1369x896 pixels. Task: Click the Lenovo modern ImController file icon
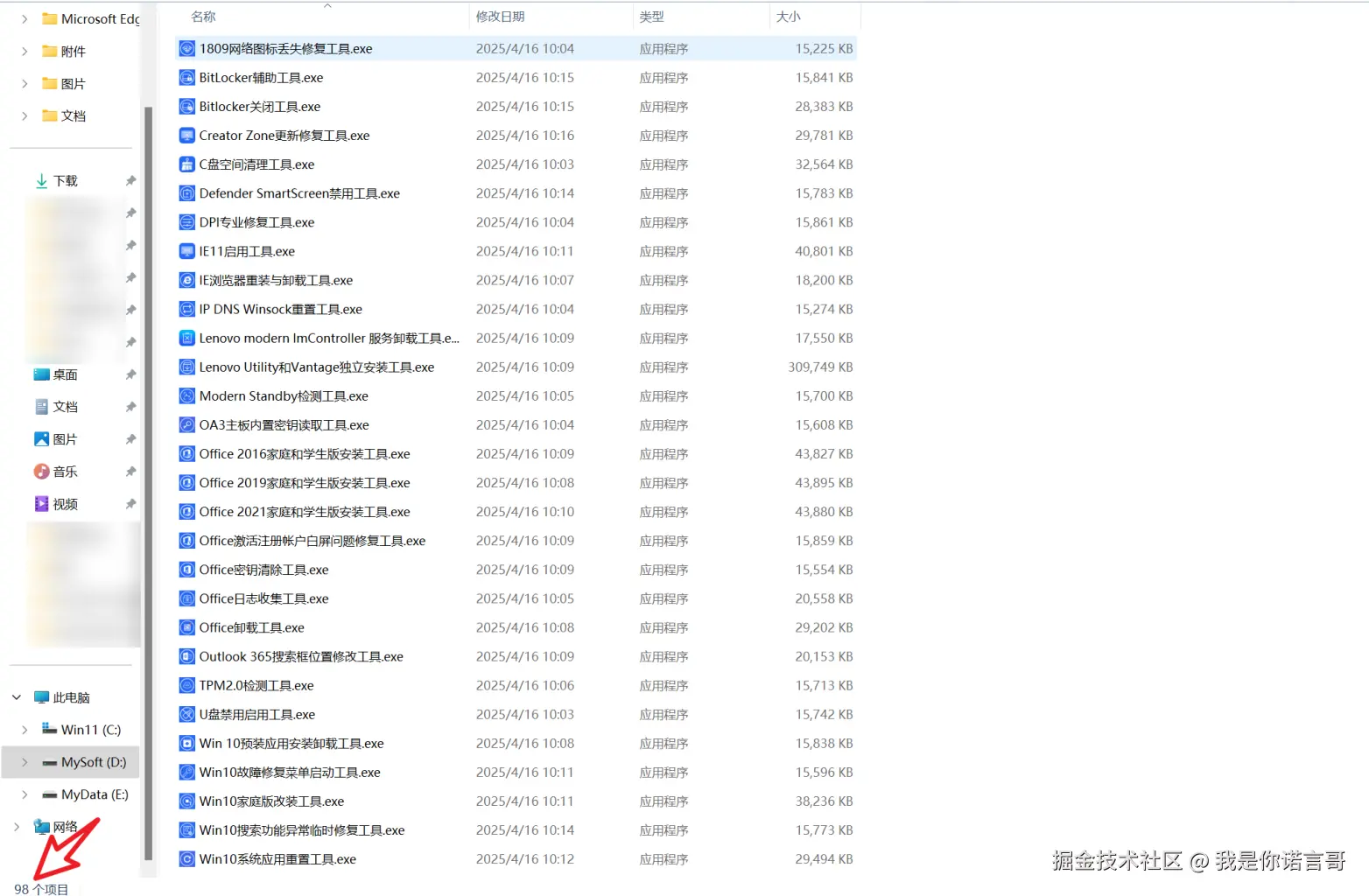click(186, 338)
